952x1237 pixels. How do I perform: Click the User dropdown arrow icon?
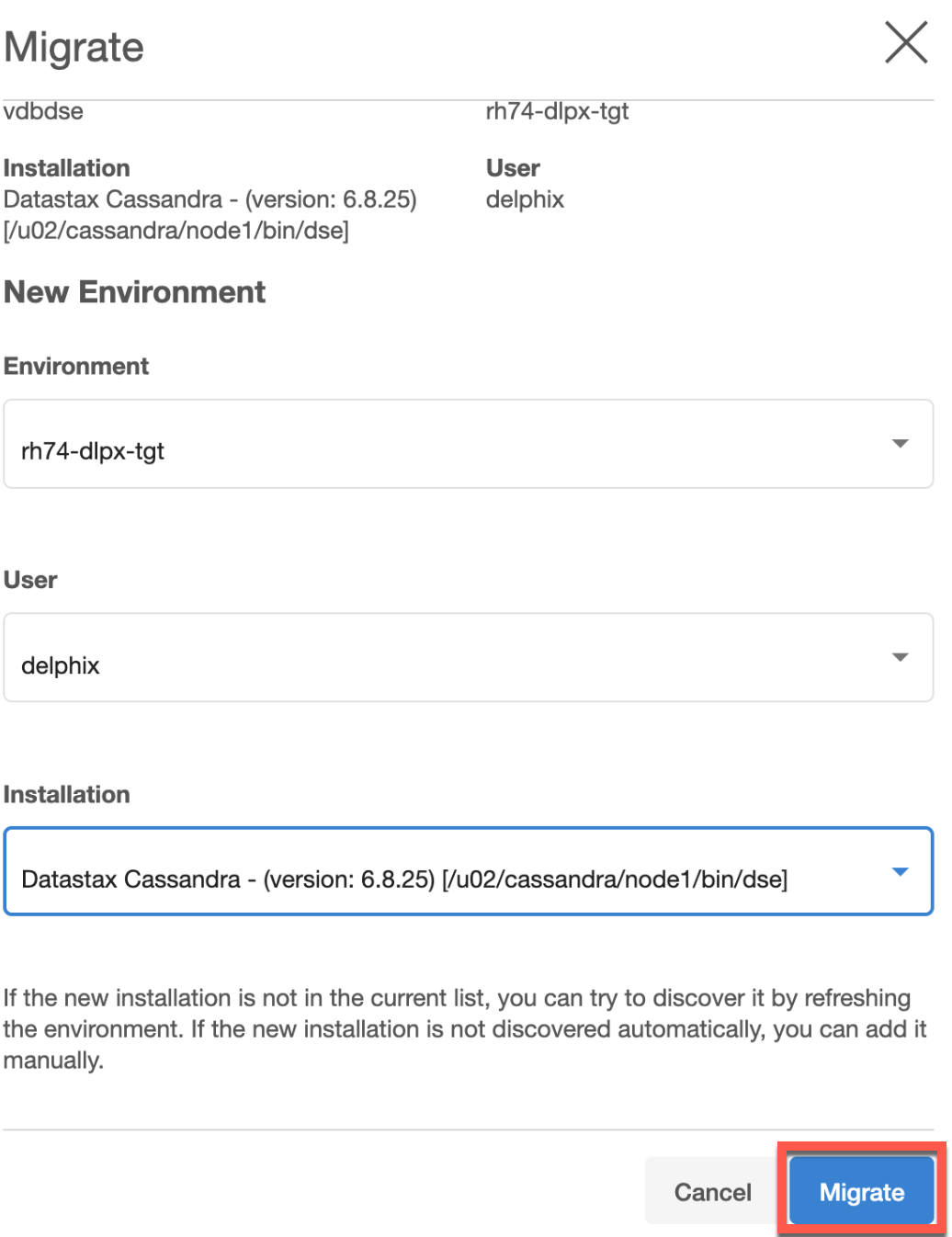pos(900,657)
